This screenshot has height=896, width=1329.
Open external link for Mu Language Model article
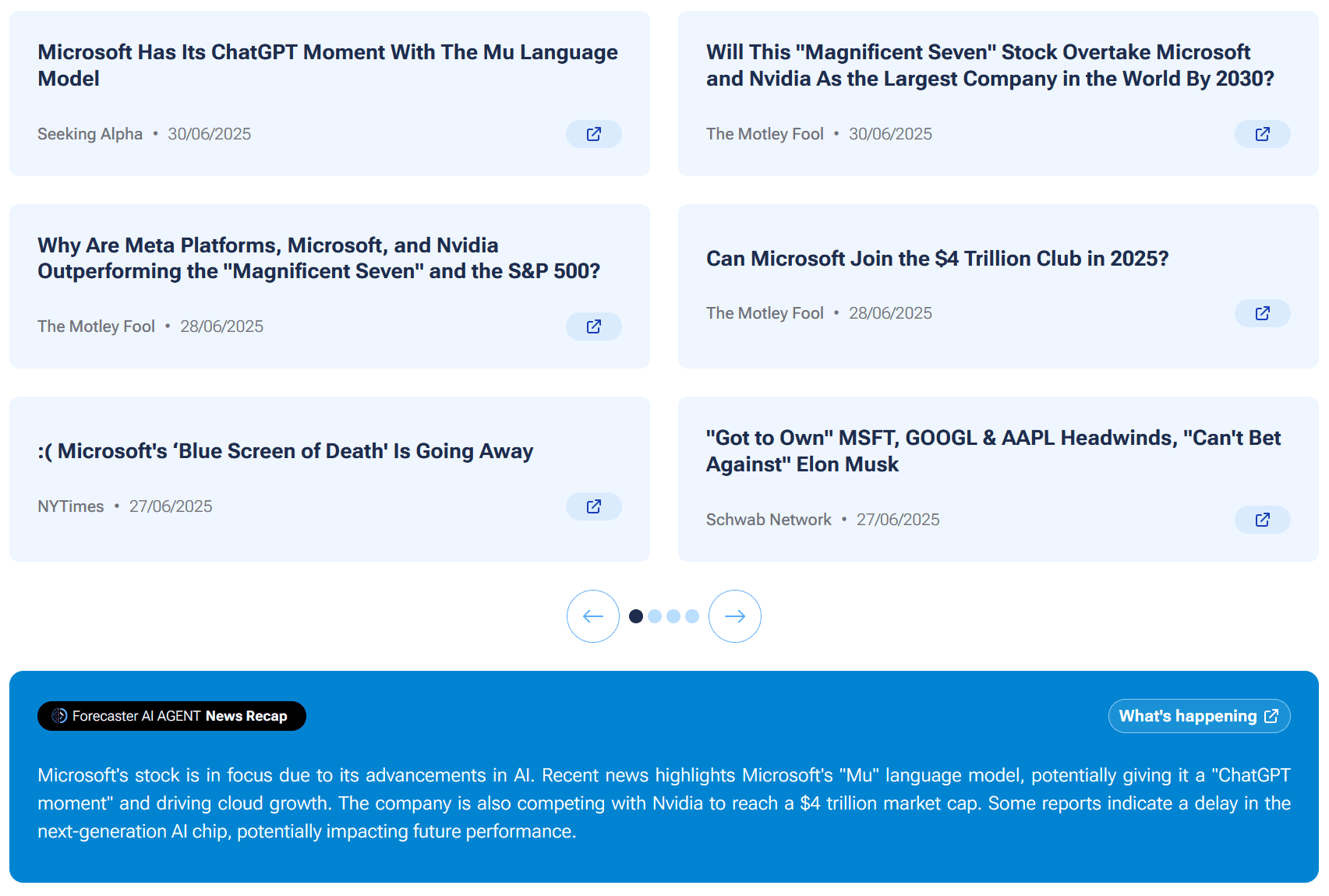click(593, 134)
